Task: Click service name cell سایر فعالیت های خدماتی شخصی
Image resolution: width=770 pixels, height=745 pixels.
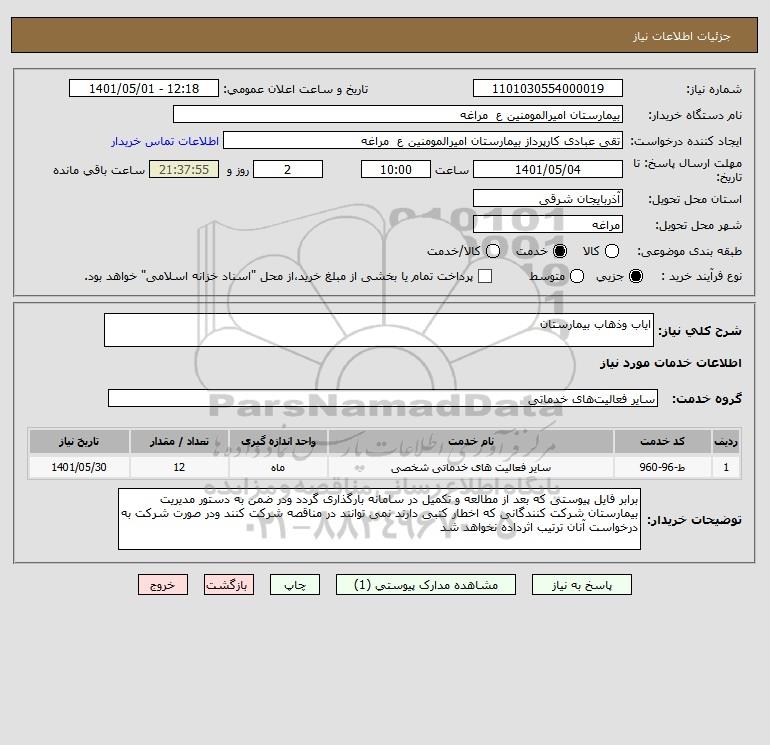Action: tap(470, 467)
